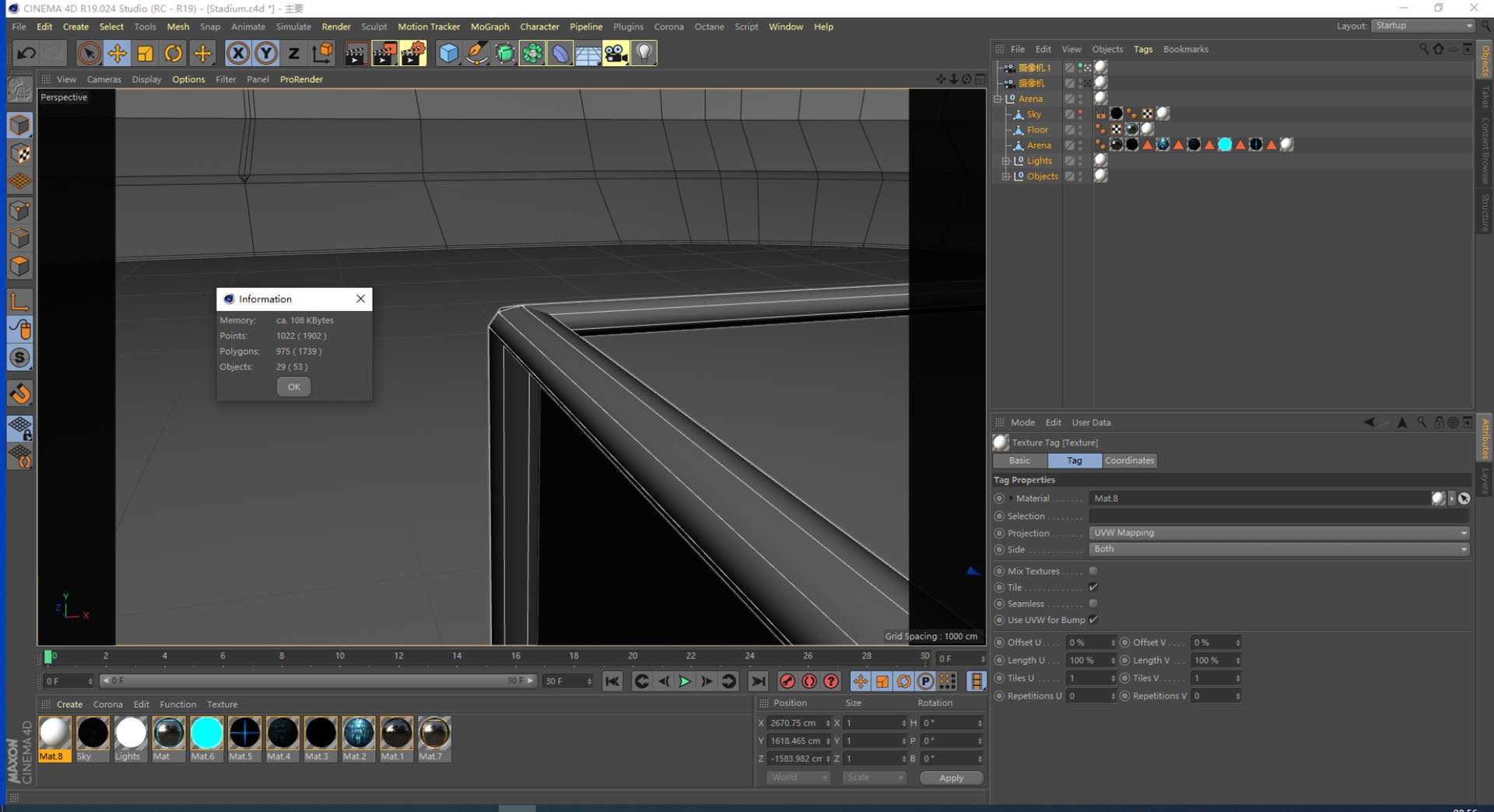Uncheck the Tile checkbox

coord(1093,587)
